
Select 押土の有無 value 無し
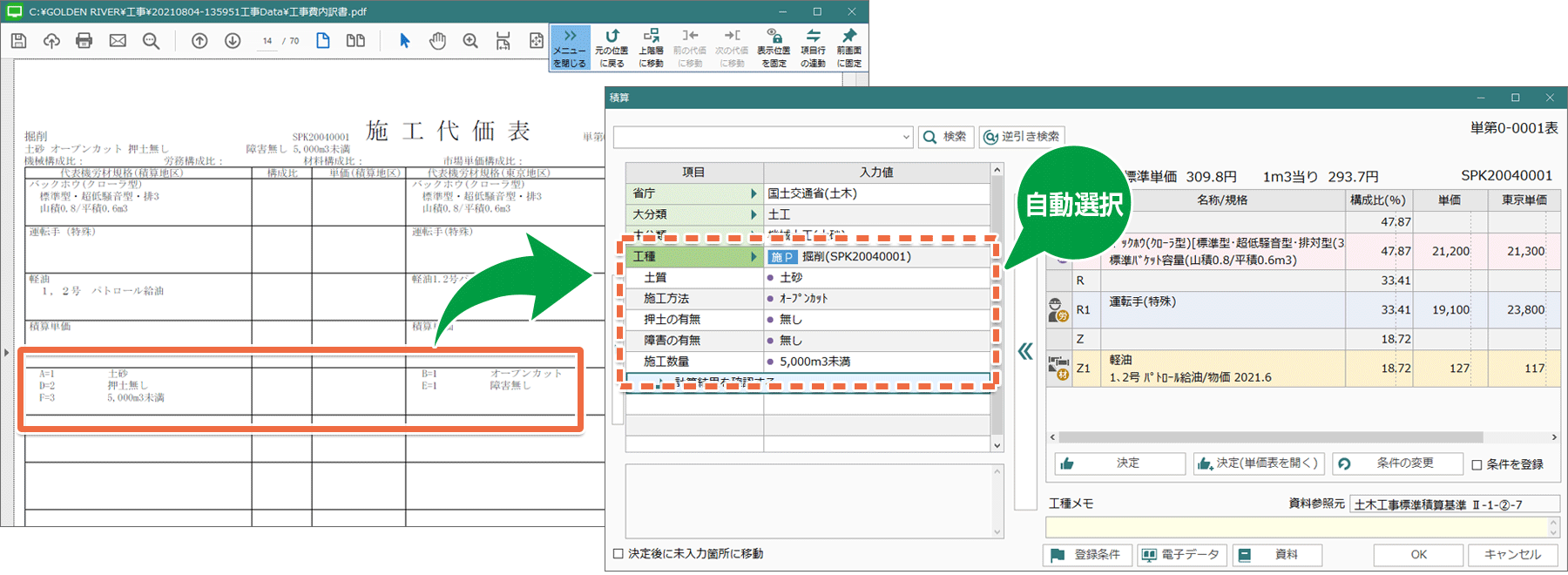(877, 320)
